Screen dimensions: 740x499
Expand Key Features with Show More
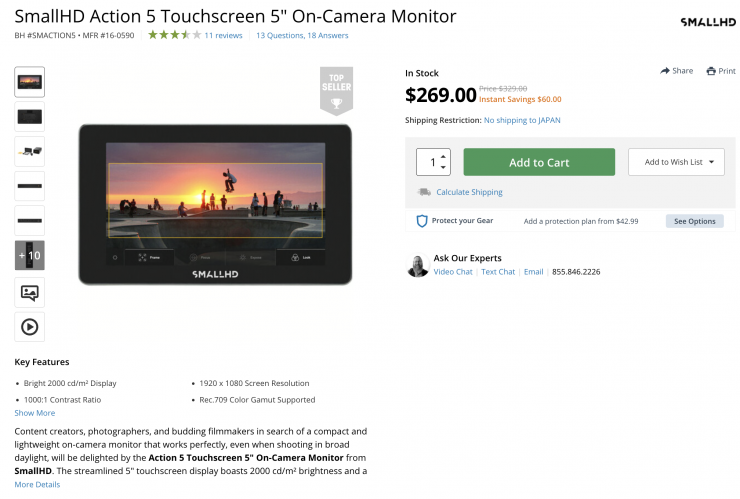pos(34,413)
